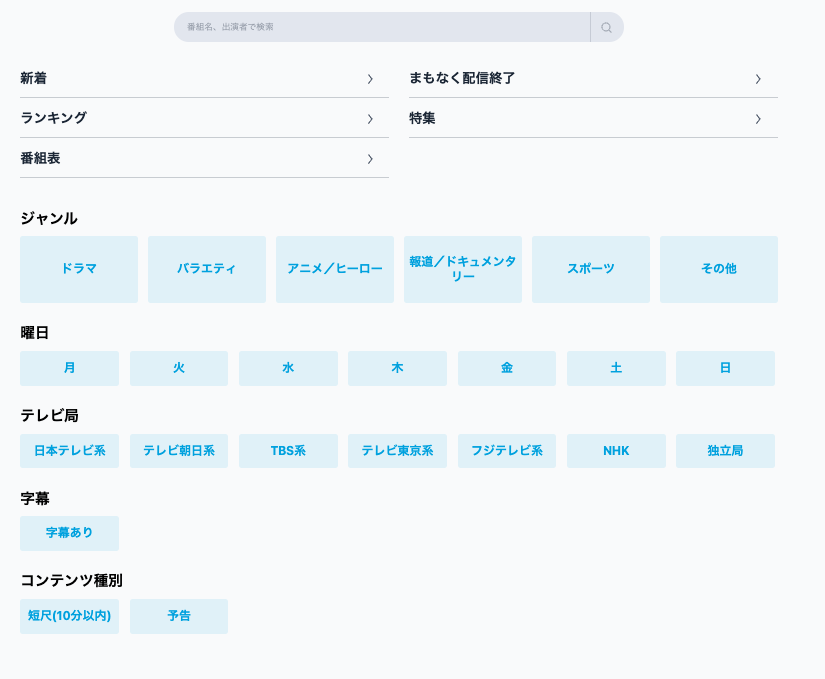This screenshot has height=679, width=825.
Task: Go to 特集 page
Action: coord(593,118)
